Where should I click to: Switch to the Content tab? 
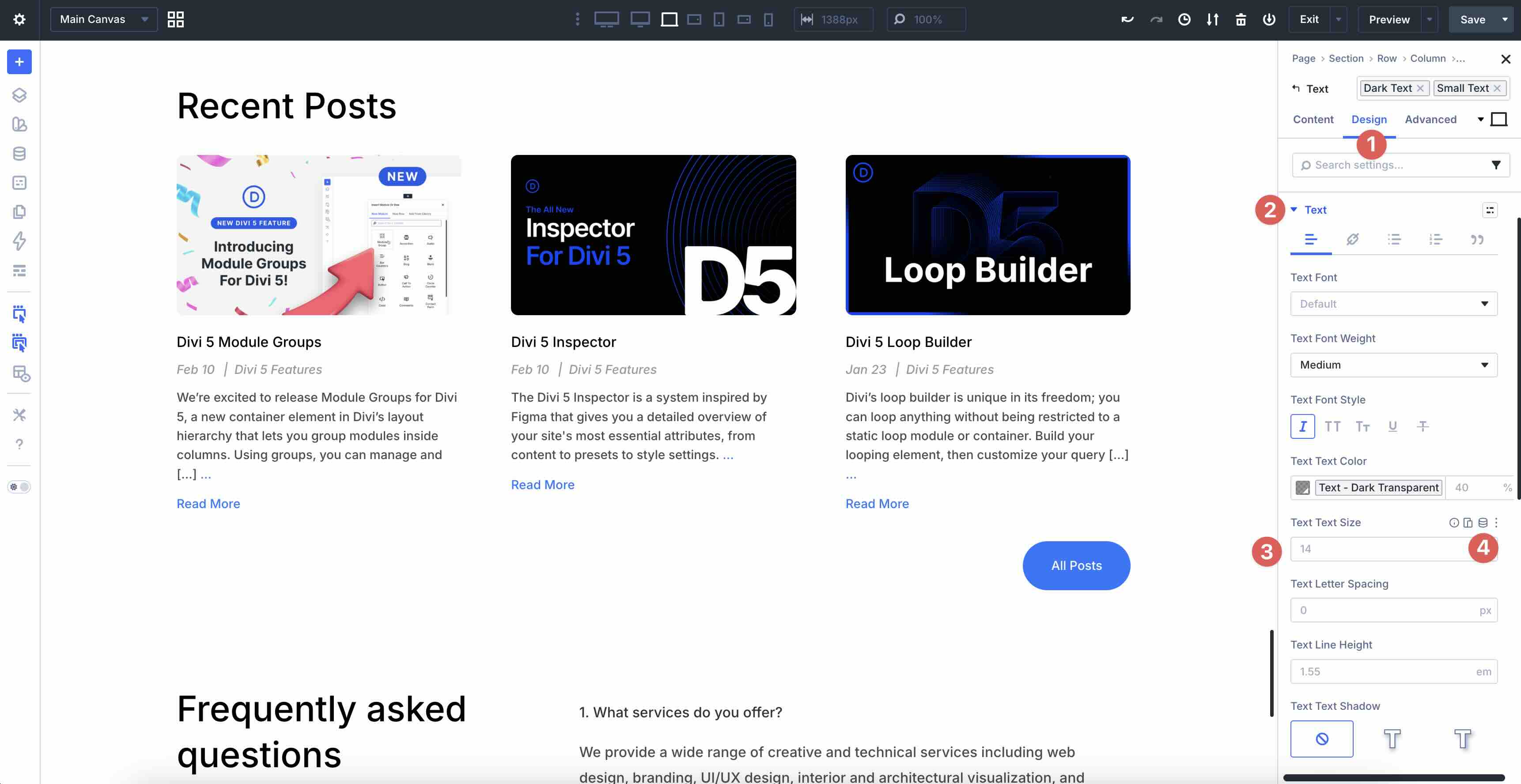tap(1313, 119)
